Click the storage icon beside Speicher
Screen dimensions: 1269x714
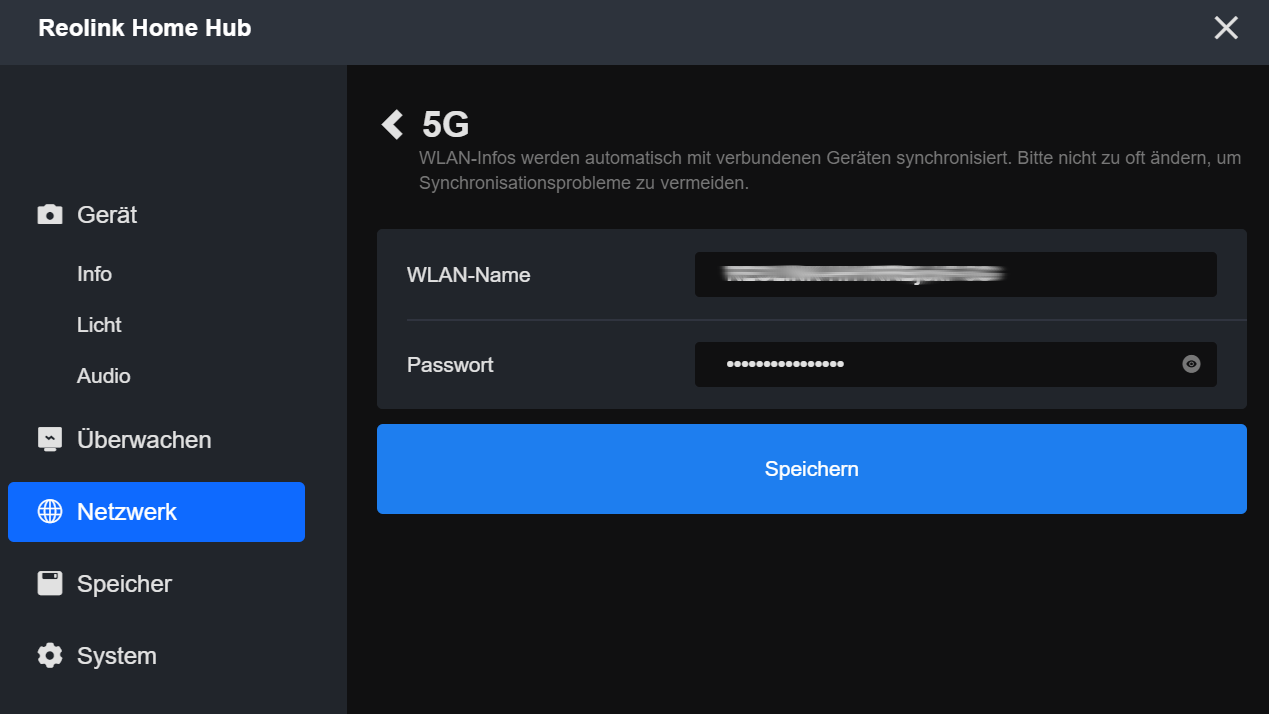point(50,584)
